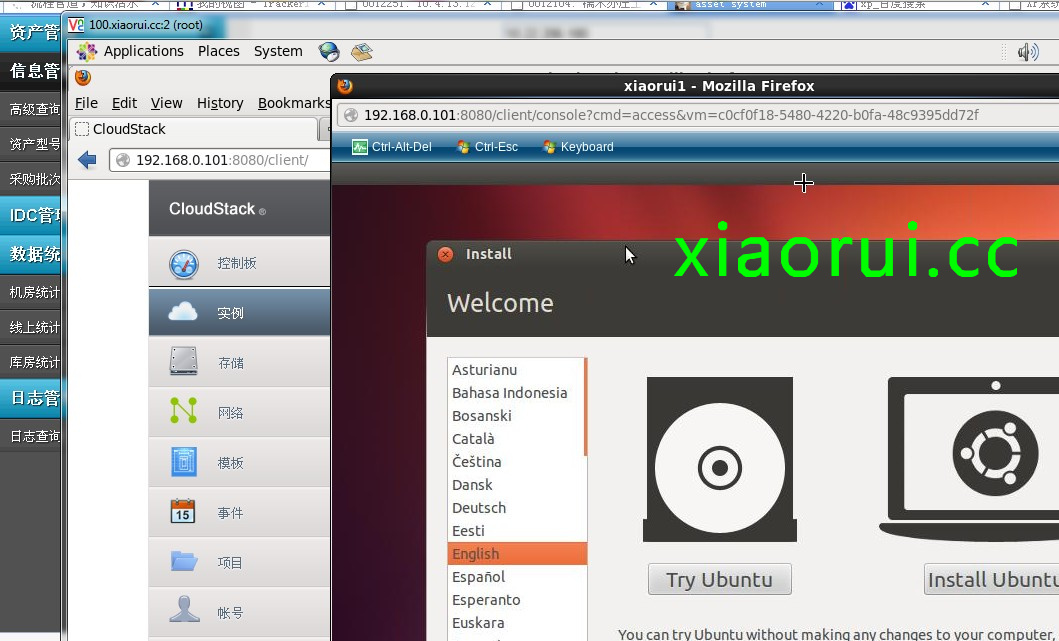Expand the 数据统计 sidebar section
The height and width of the screenshot is (641, 1059).
pos(30,254)
